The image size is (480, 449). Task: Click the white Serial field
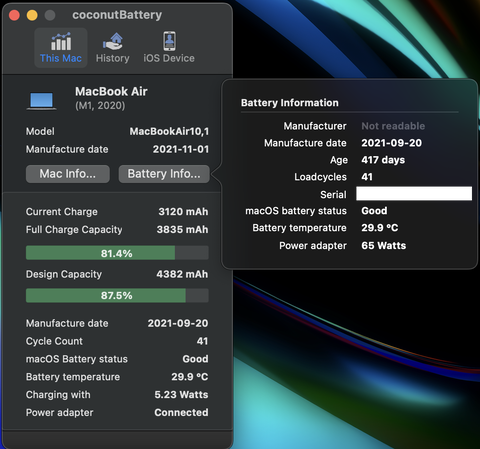coord(414,194)
